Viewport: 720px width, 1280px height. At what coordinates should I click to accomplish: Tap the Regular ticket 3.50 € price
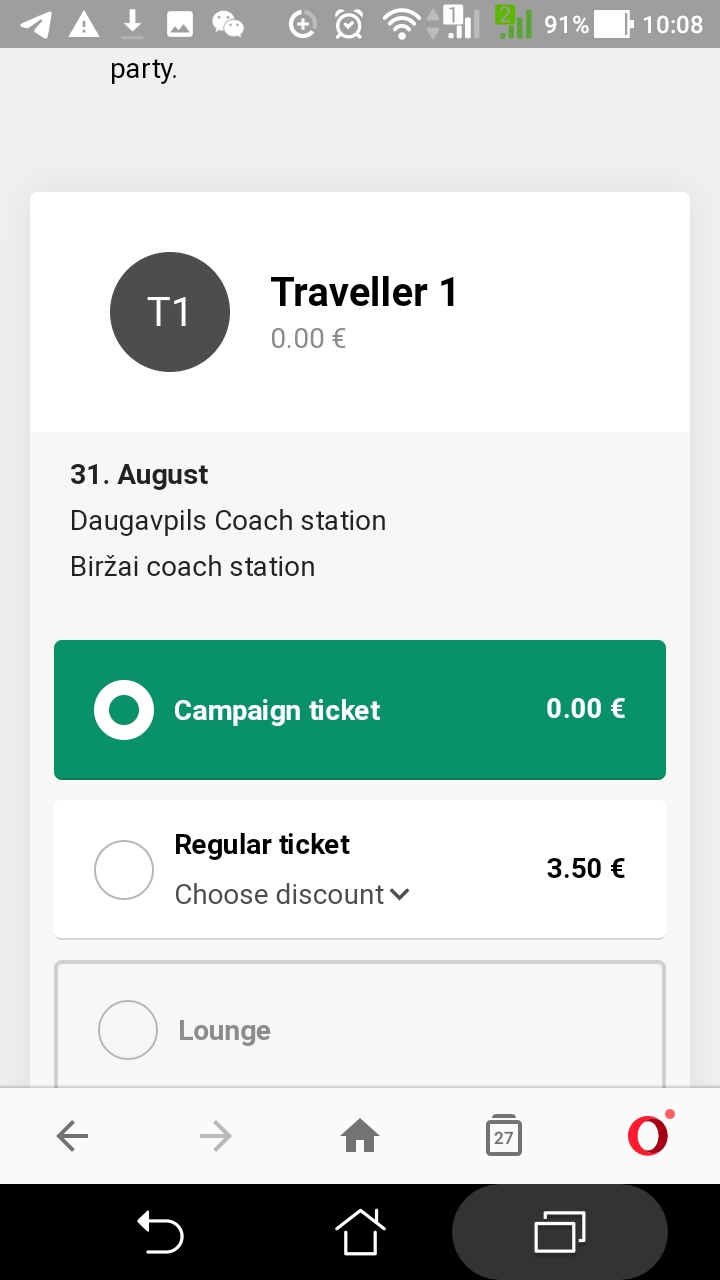[x=586, y=868]
